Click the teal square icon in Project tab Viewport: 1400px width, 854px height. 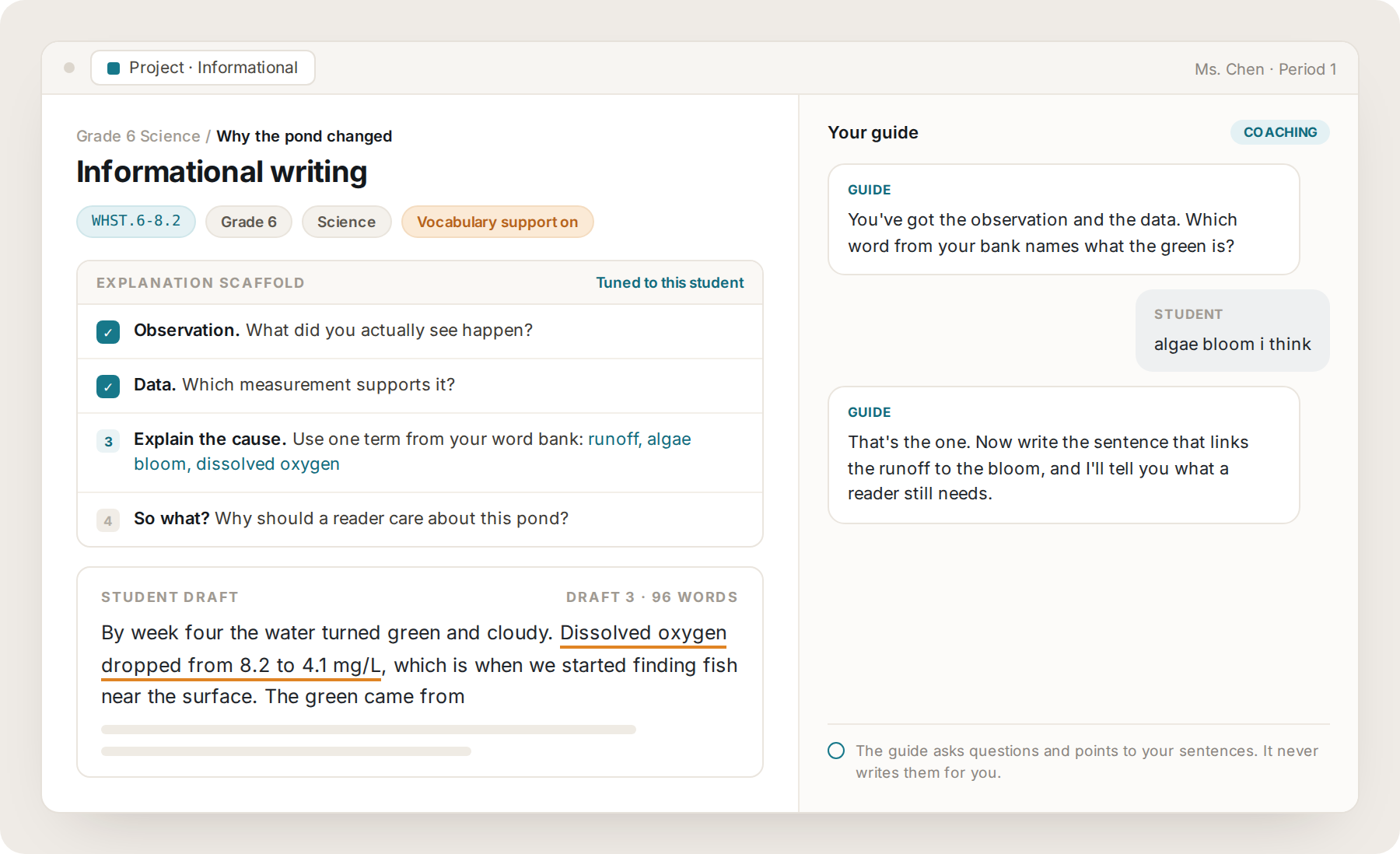click(114, 68)
